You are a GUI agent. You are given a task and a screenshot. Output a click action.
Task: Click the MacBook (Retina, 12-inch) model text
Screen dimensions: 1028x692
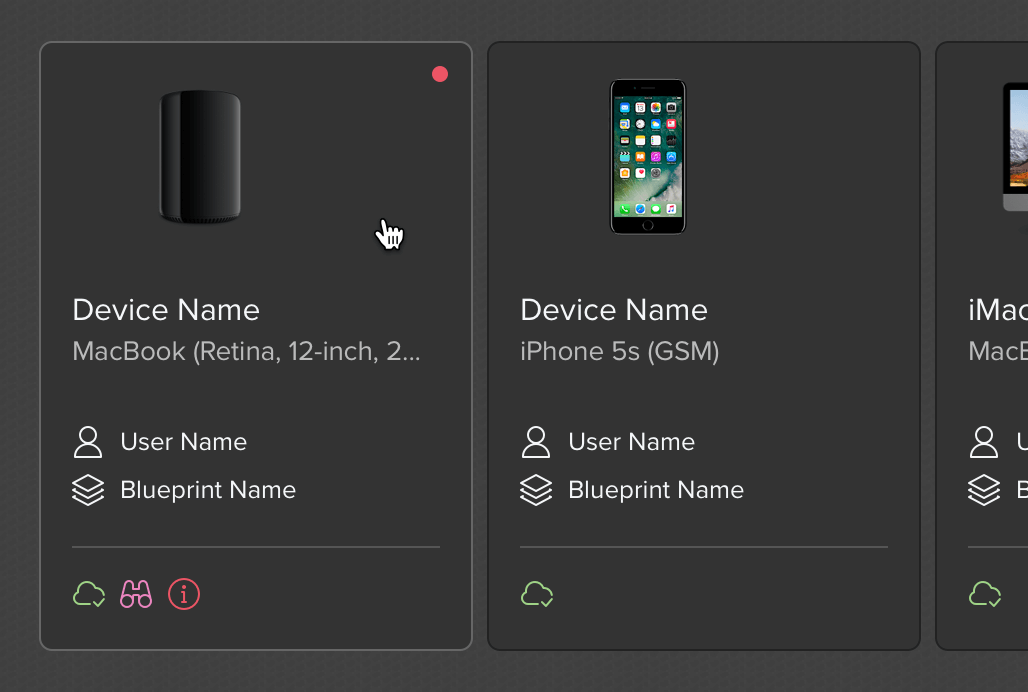pyautogui.click(x=246, y=352)
